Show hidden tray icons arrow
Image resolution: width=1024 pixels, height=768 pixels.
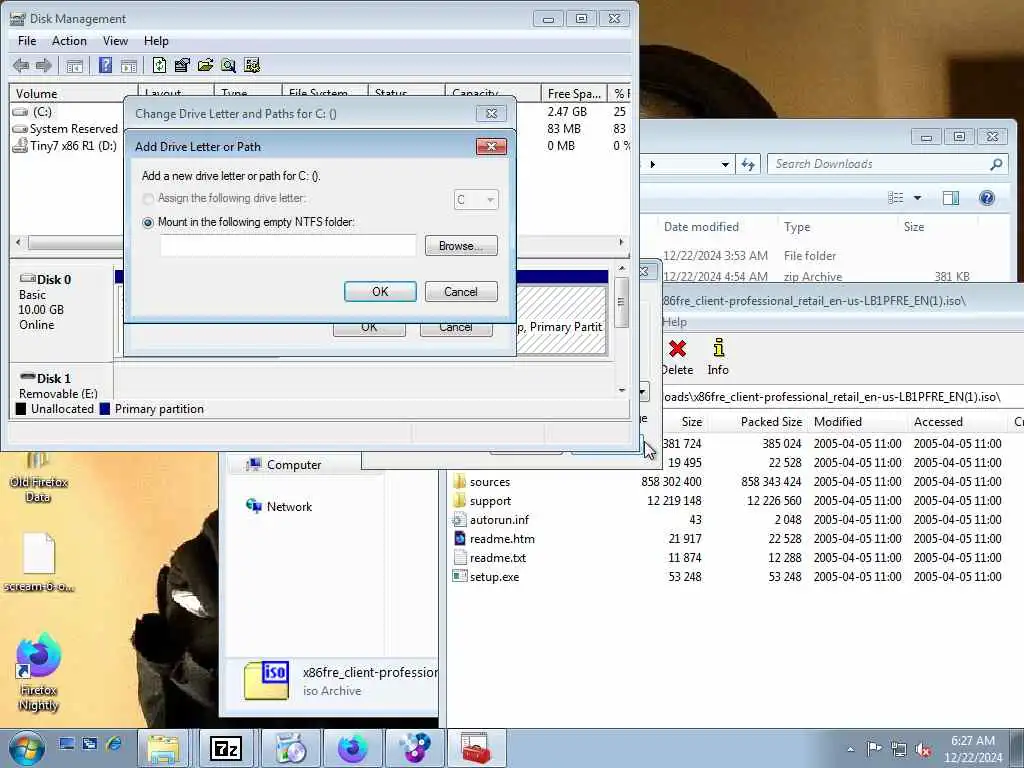[850, 750]
